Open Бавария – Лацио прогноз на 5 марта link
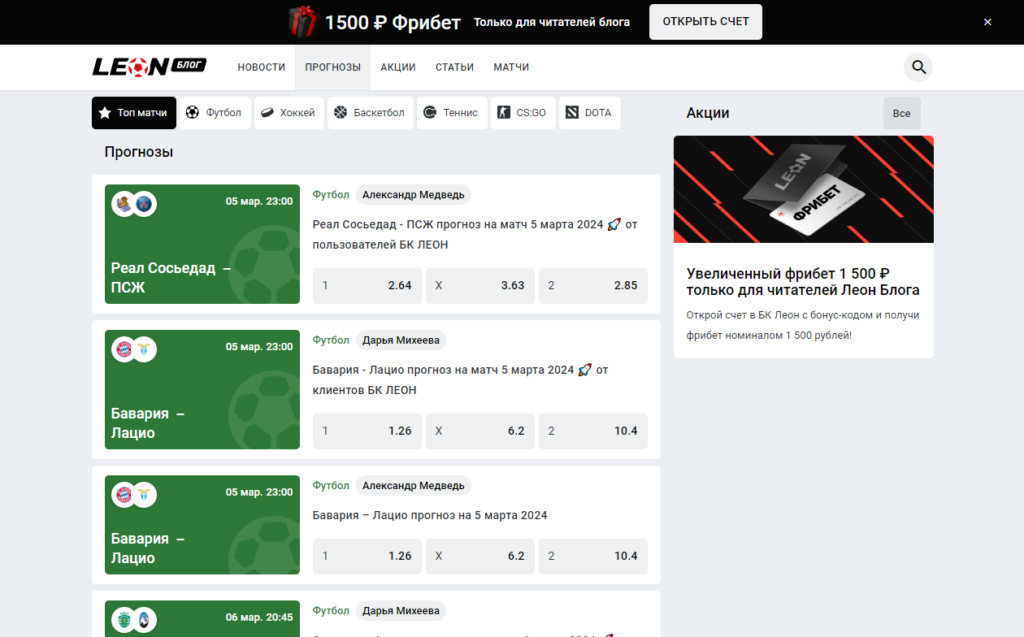 tap(430, 515)
